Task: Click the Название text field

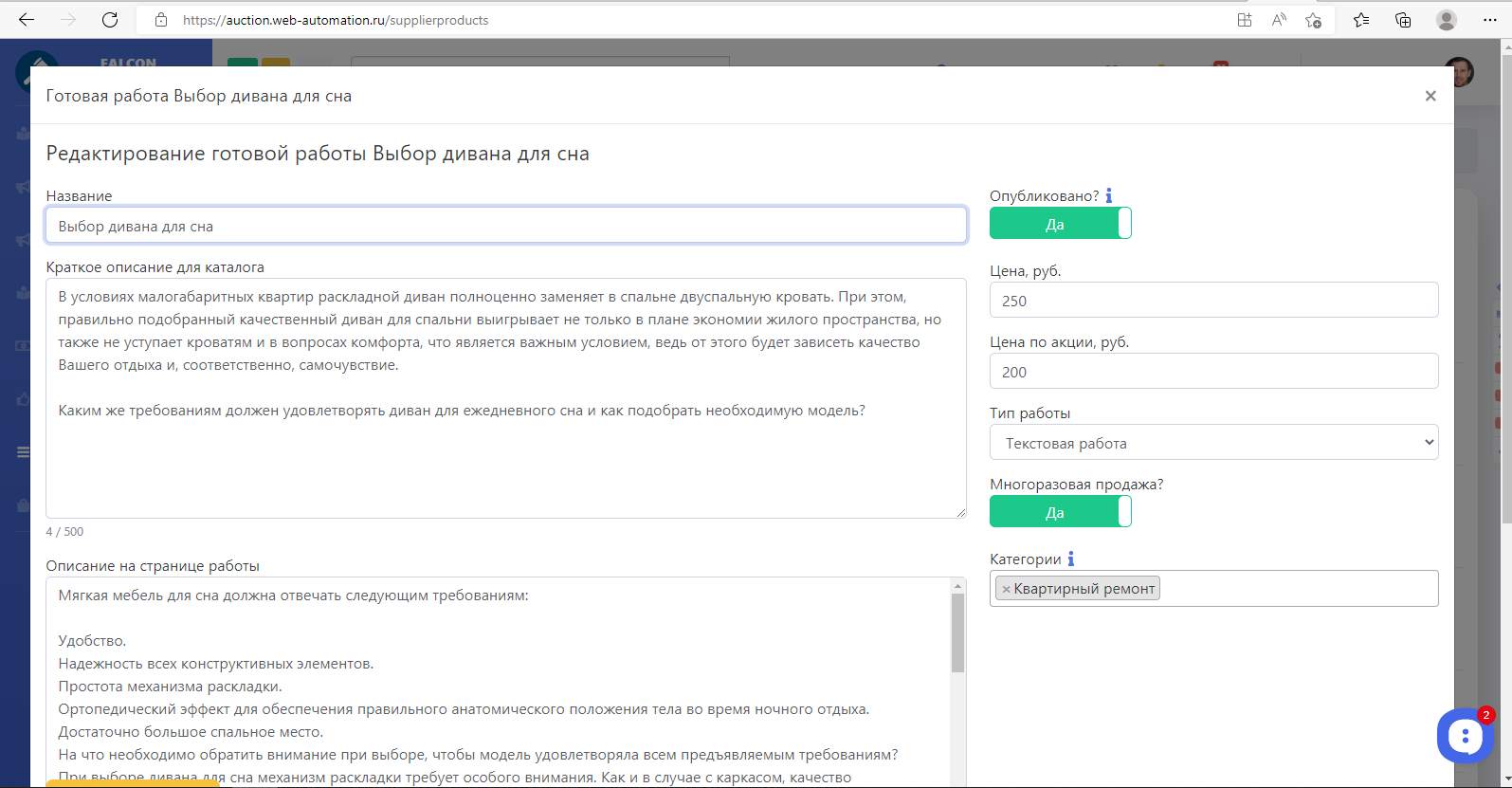Action: [x=505, y=226]
